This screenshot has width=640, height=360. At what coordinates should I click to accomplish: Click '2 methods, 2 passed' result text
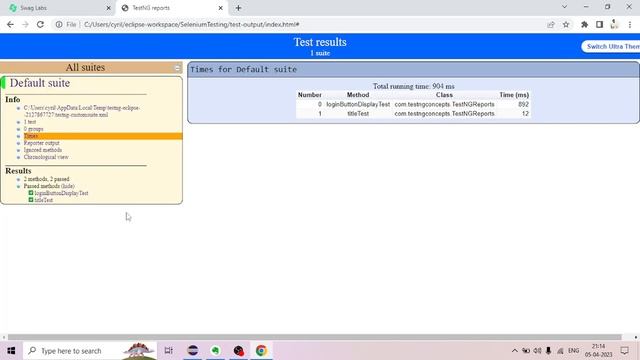tap(46, 179)
